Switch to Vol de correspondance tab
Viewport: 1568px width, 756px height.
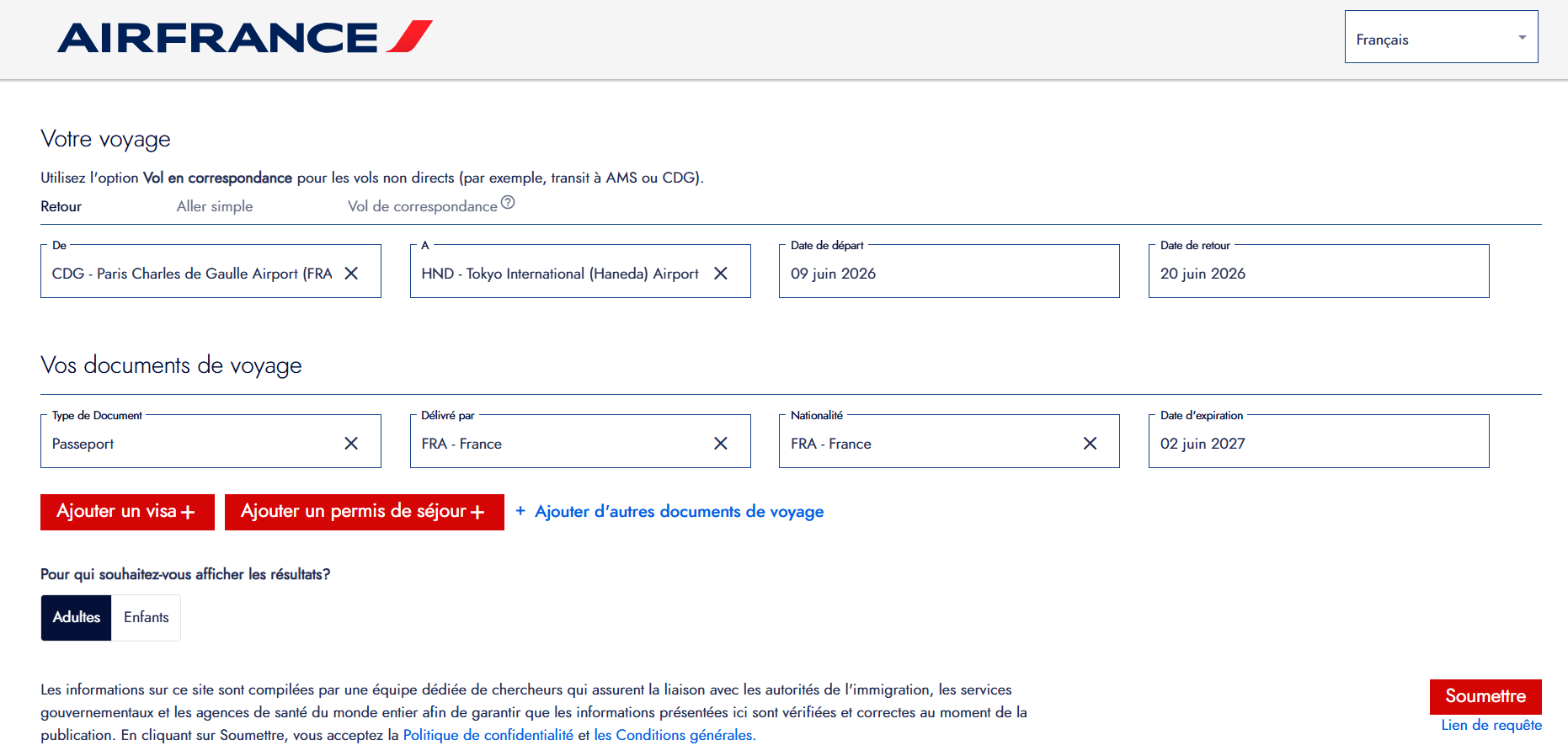pyautogui.click(x=423, y=206)
